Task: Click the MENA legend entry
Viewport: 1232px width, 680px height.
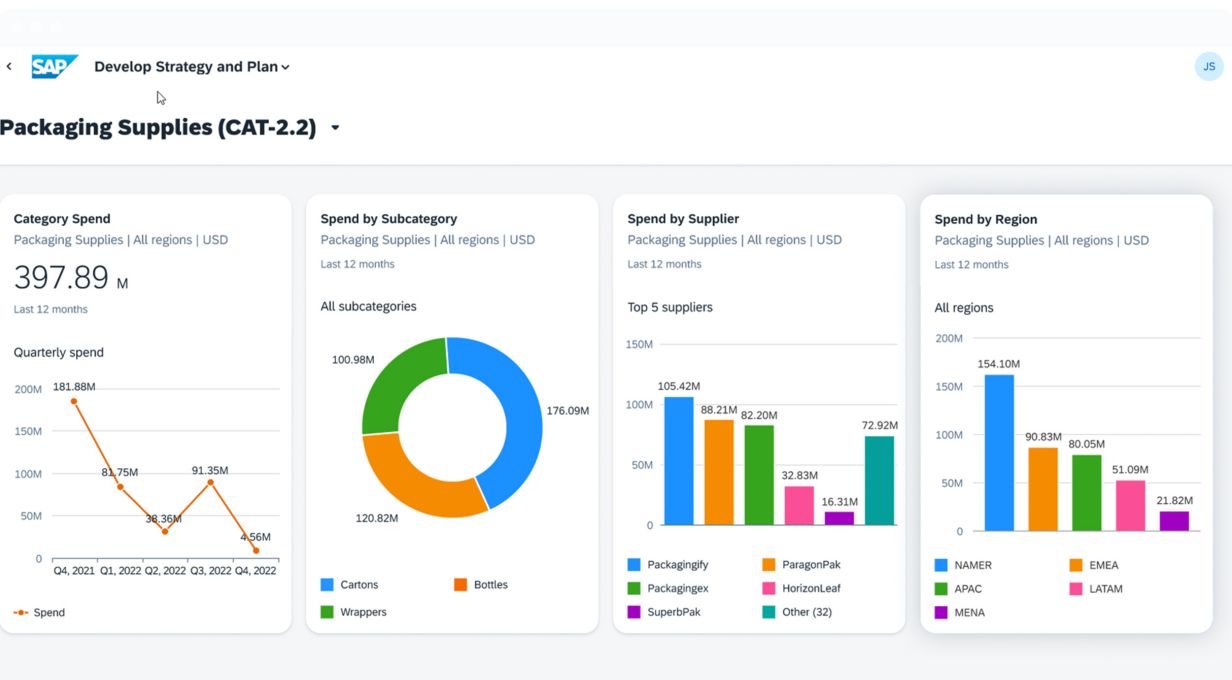Action: 960,613
